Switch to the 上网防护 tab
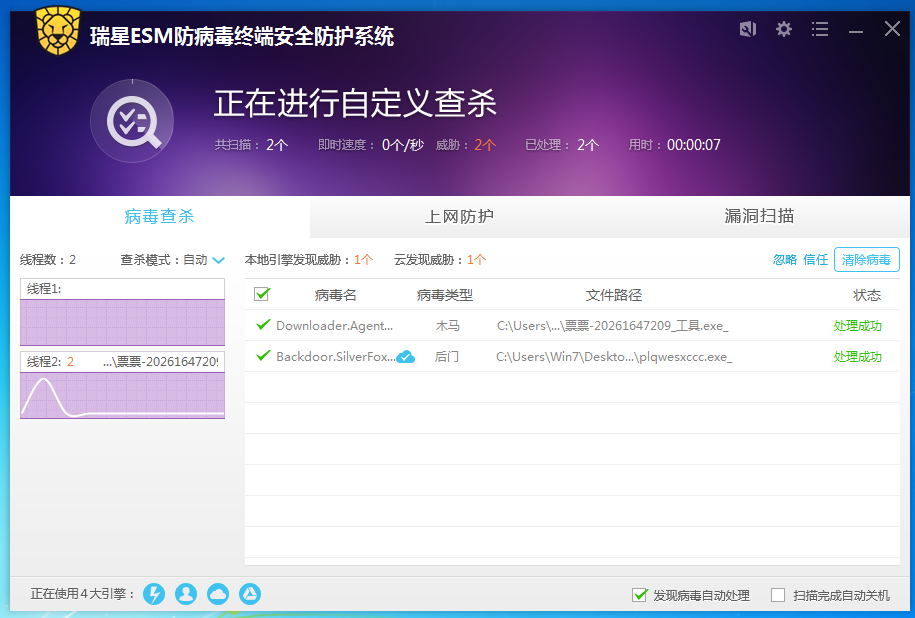915x618 pixels. tap(459, 217)
